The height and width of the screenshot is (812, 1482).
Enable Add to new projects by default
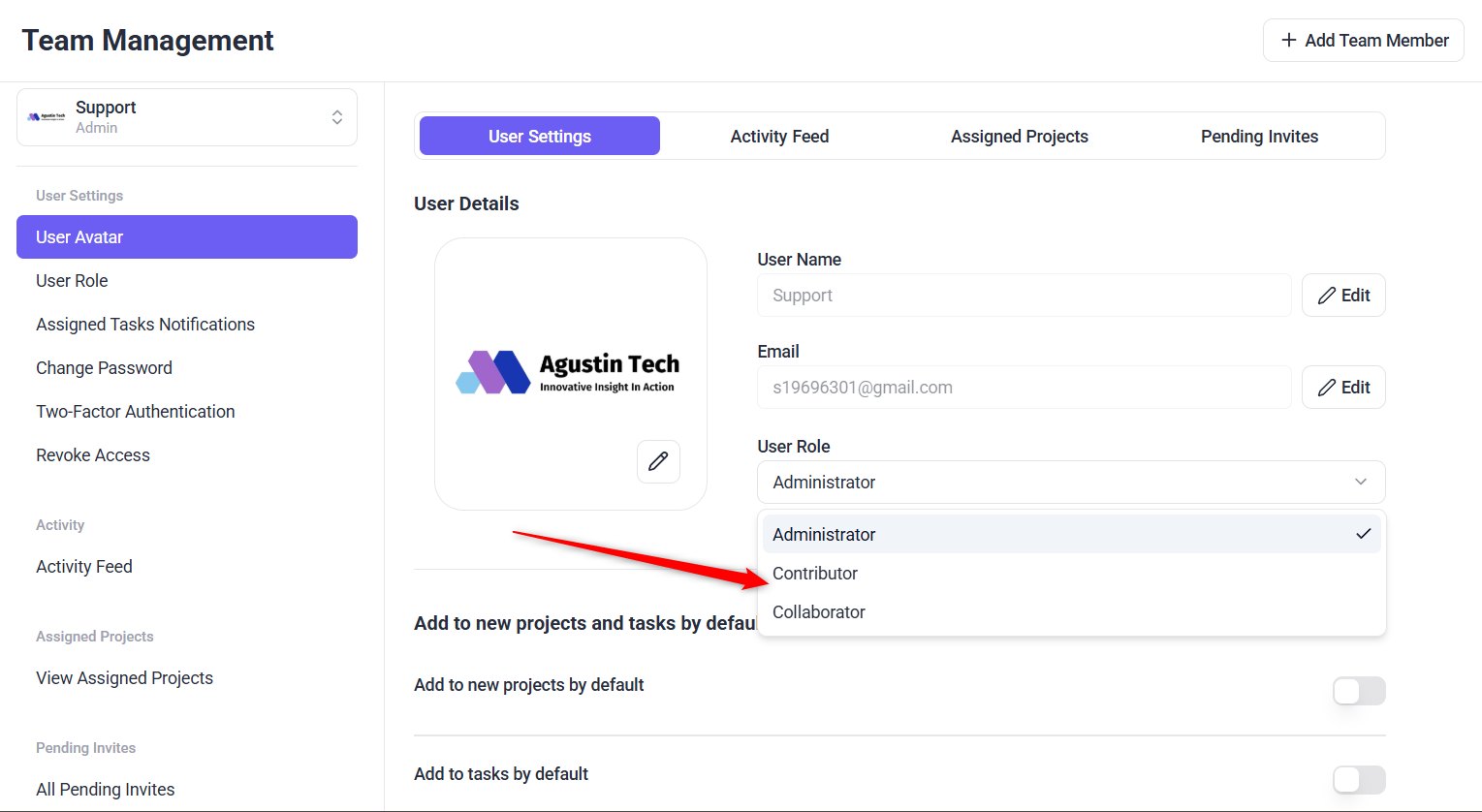coord(1358,691)
